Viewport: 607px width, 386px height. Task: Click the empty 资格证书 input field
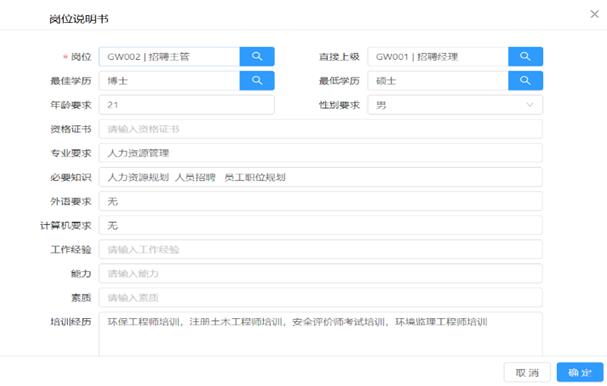(x=321, y=129)
